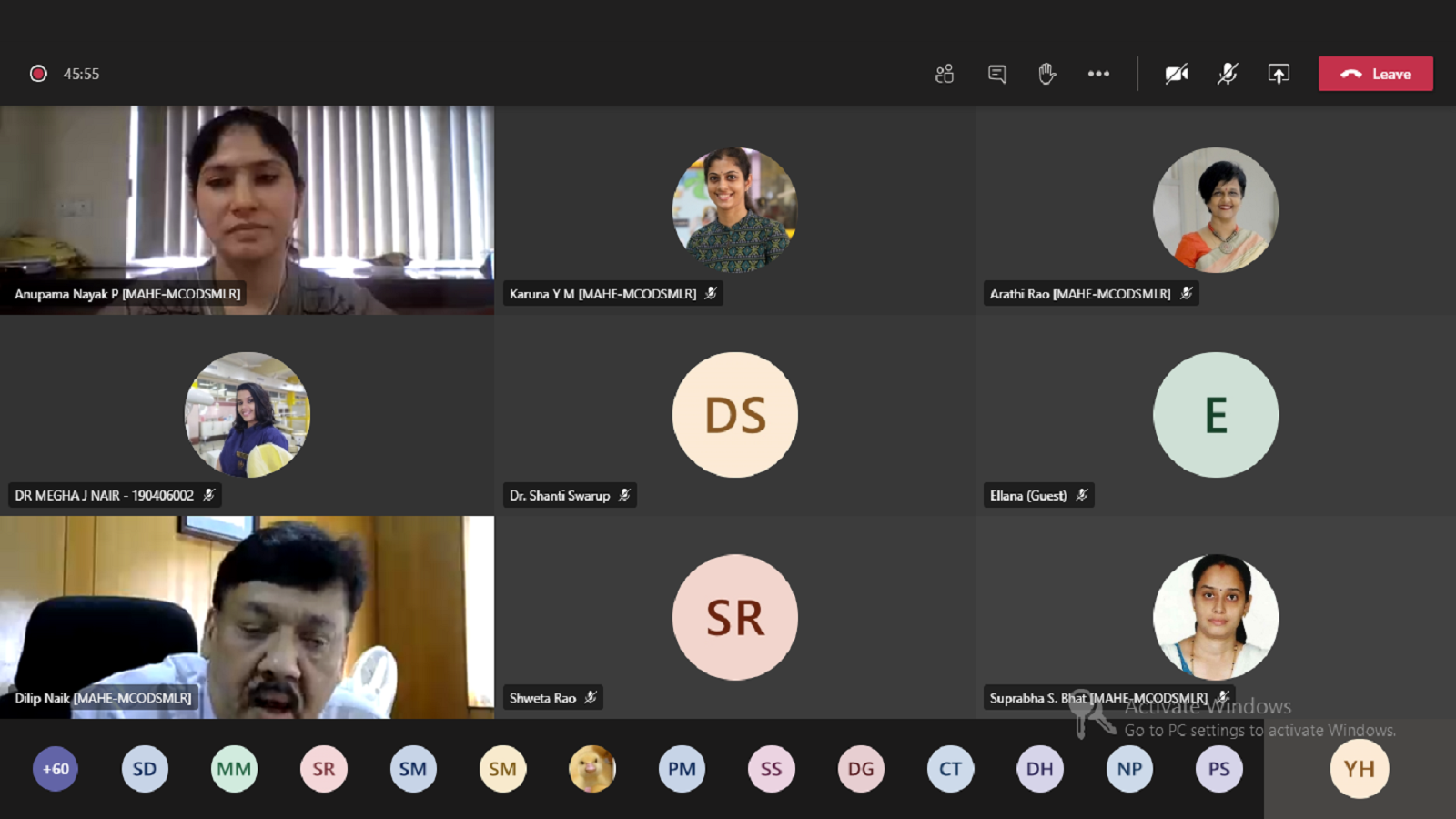1456x819 pixels.
Task: Select Anupama Nayak P's video tile
Action: click(247, 209)
